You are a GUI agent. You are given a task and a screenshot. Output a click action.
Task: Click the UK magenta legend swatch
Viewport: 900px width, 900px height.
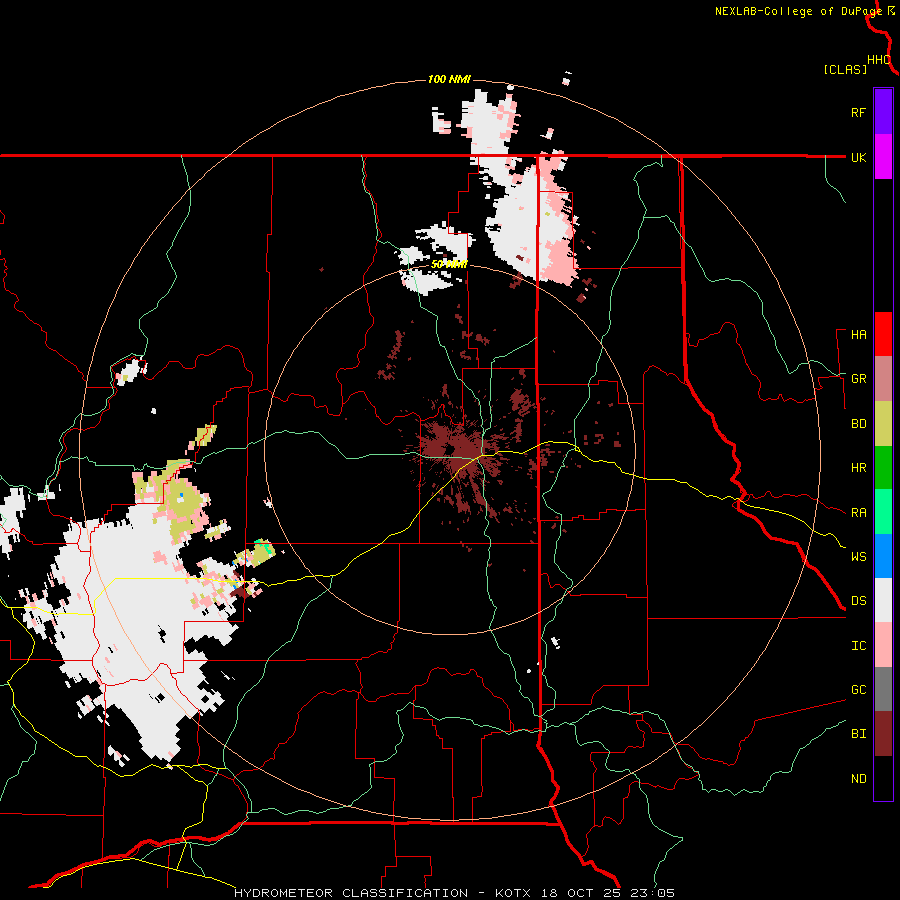tap(883, 156)
